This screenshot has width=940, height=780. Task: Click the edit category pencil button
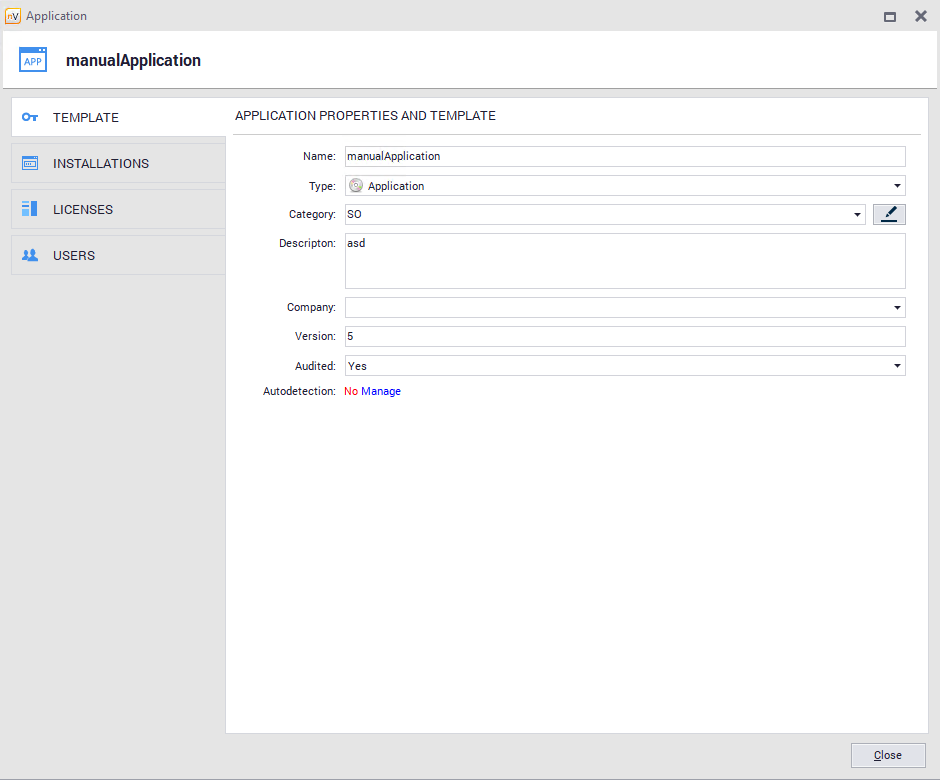889,214
